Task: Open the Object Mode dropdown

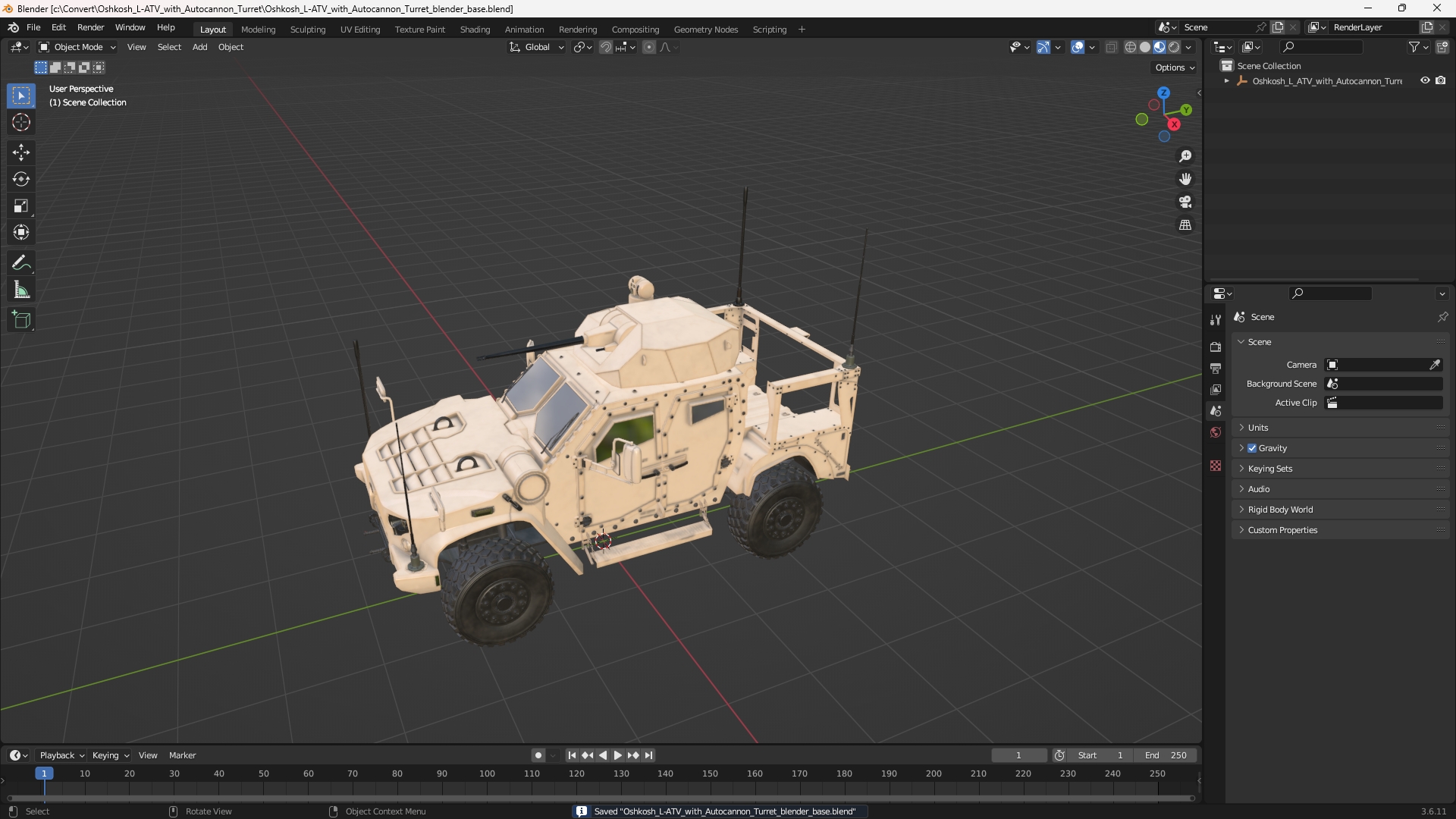Action: [77, 47]
